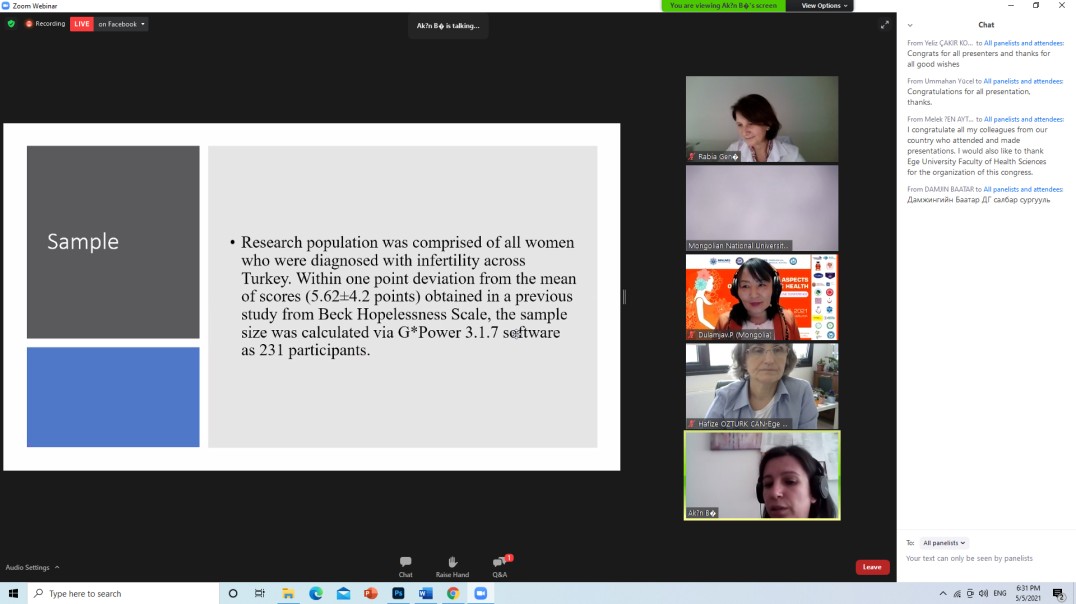1076x604 pixels.
Task: Click the green encryption shield icon
Action: coord(11,24)
